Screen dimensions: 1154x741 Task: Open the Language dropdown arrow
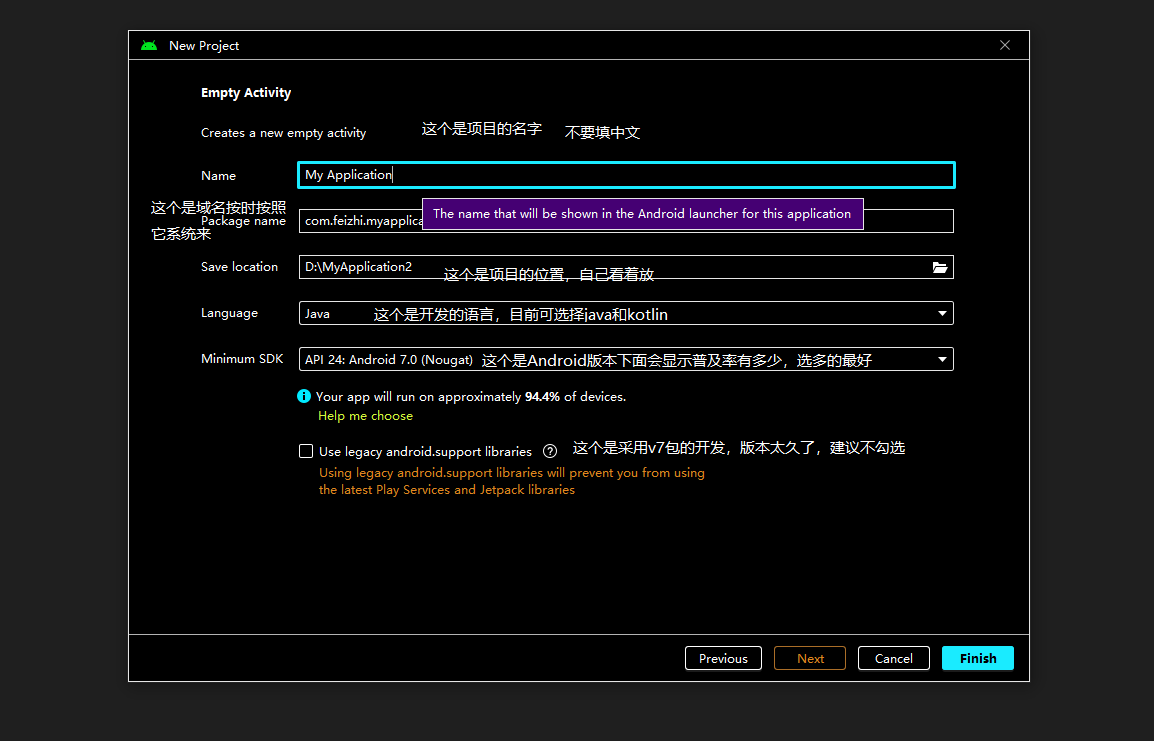[942, 313]
